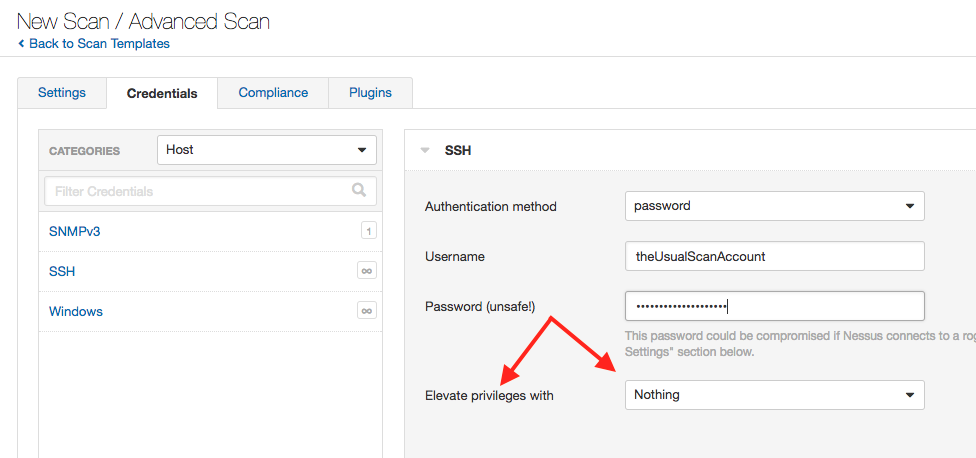Switch to the Compliance tab
The height and width of the screenshot is (458, 976).
click(273, 93)
